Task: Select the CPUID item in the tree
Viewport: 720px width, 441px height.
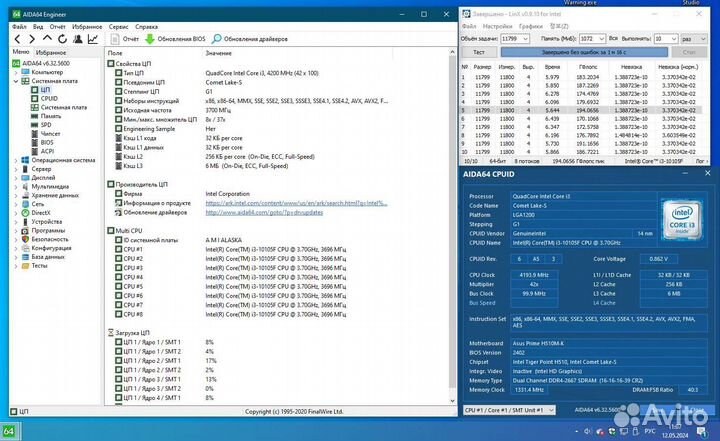Action: pos(49,98)
